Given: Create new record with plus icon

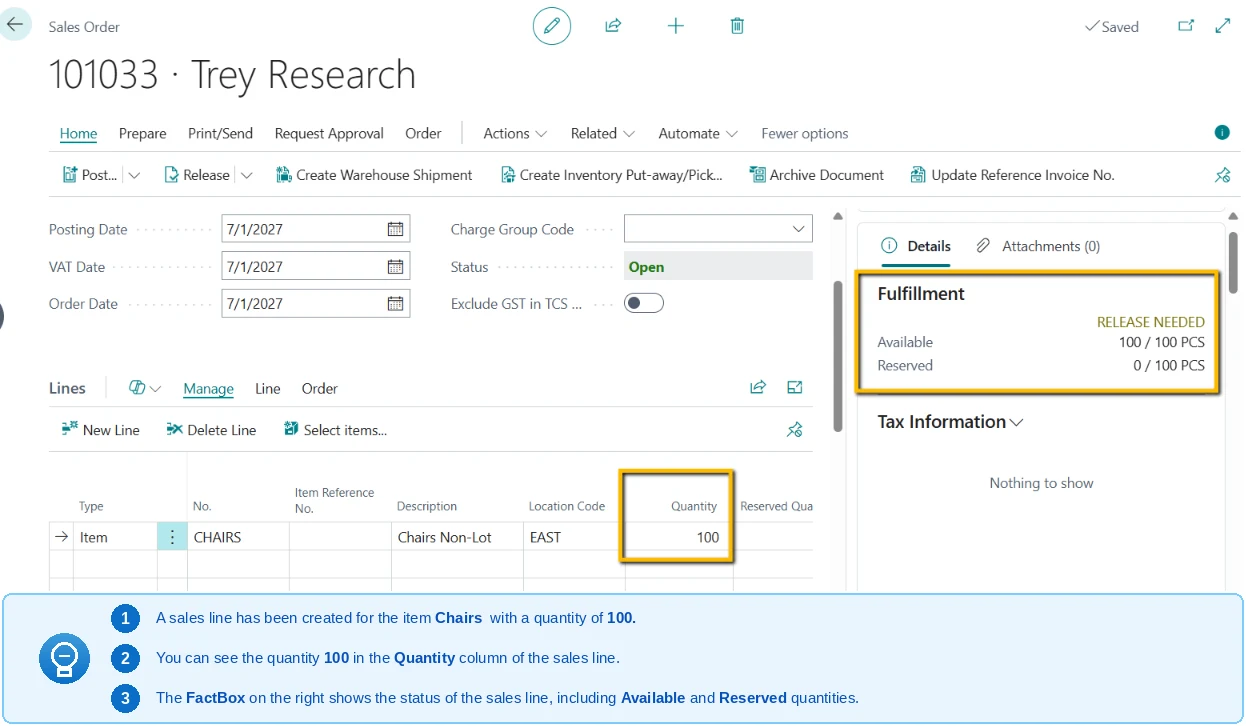Looking at the screenshot, I should click(x=676, y=26).
